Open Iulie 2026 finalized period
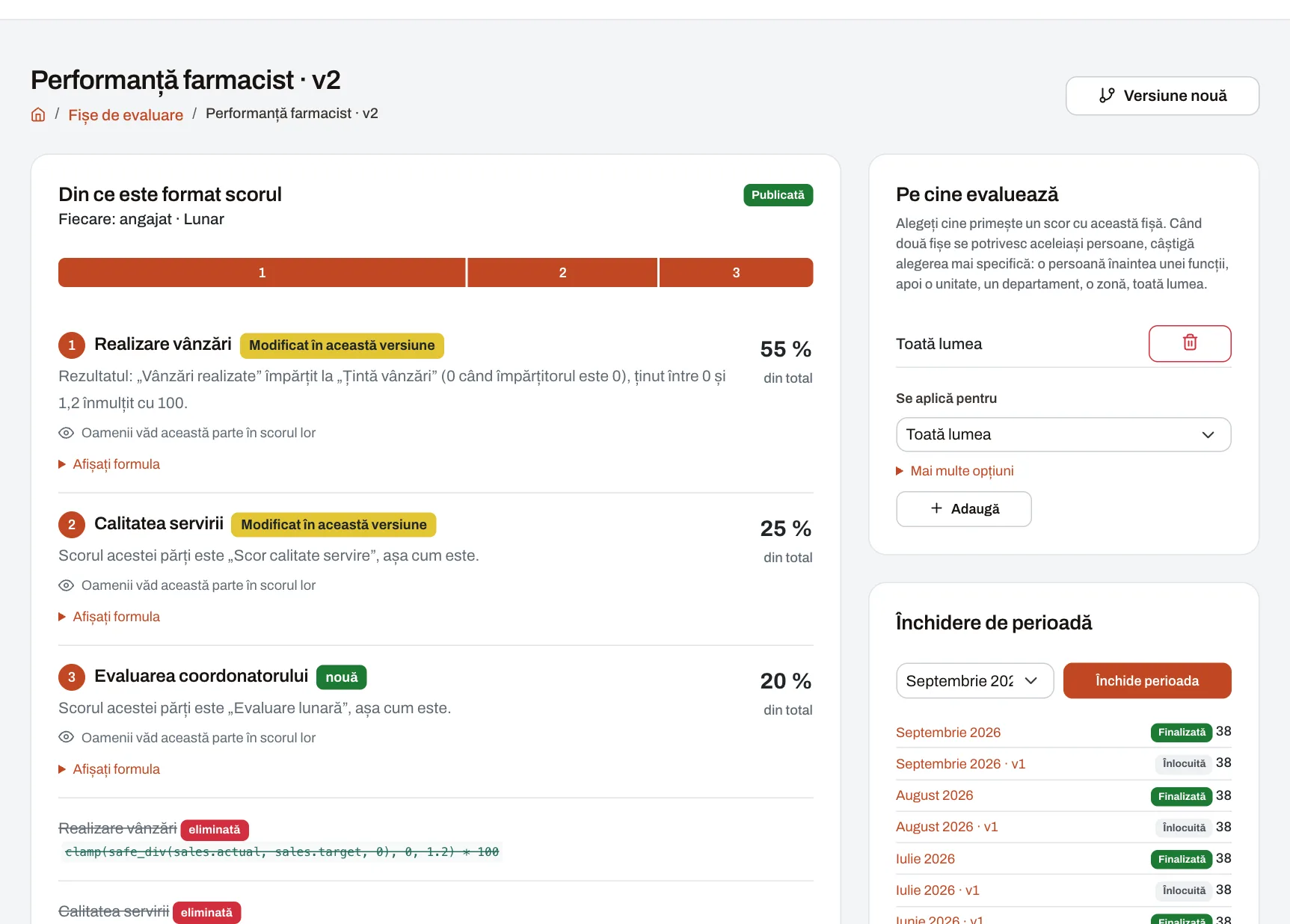Image resolution: width=1290 pixels, height=924 pixels. click(925, 859)
